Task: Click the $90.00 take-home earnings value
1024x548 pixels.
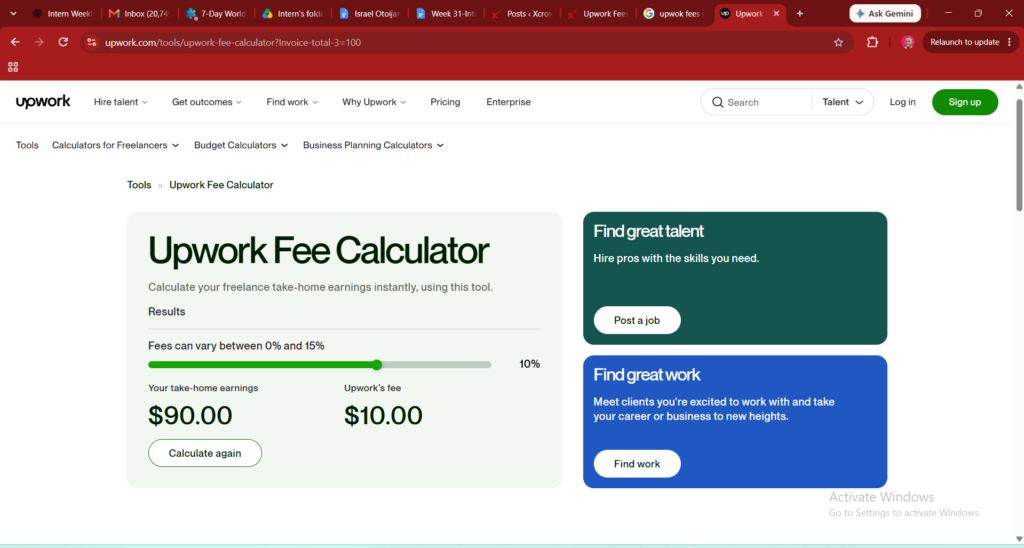Action: click(190, 415)
